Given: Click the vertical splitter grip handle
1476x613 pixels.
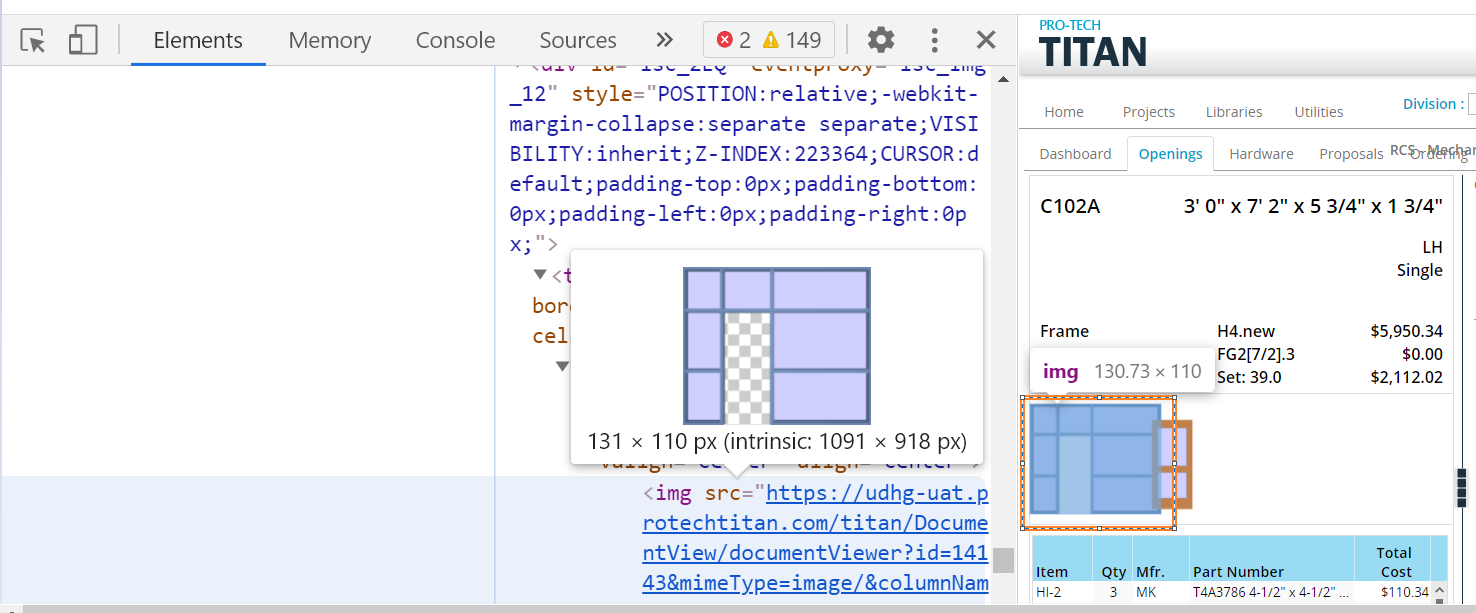Looking at the screenshot, I should point(1461,487).
